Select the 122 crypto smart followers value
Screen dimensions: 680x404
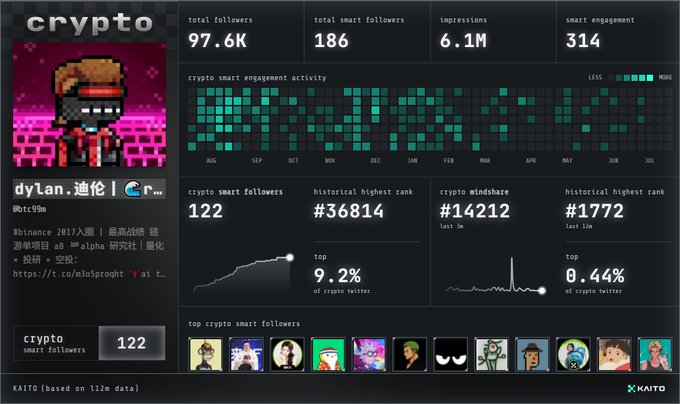click(x=206, y=211)
